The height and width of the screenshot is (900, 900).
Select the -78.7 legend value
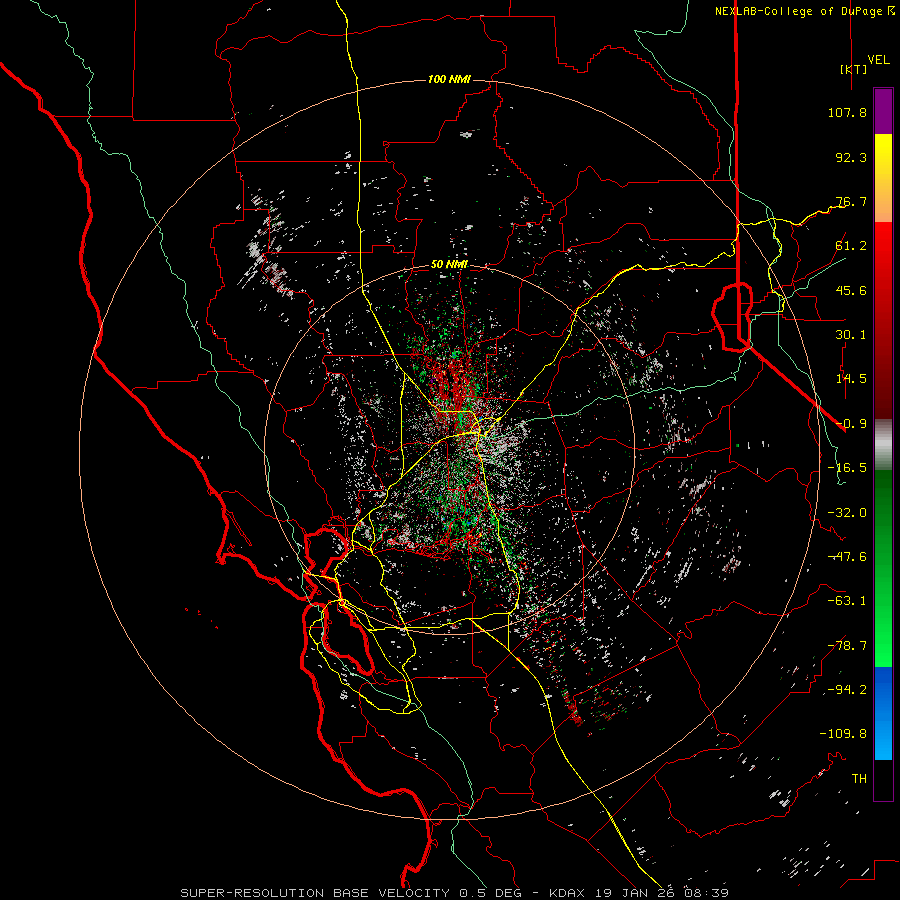click(x=847, y=646)
